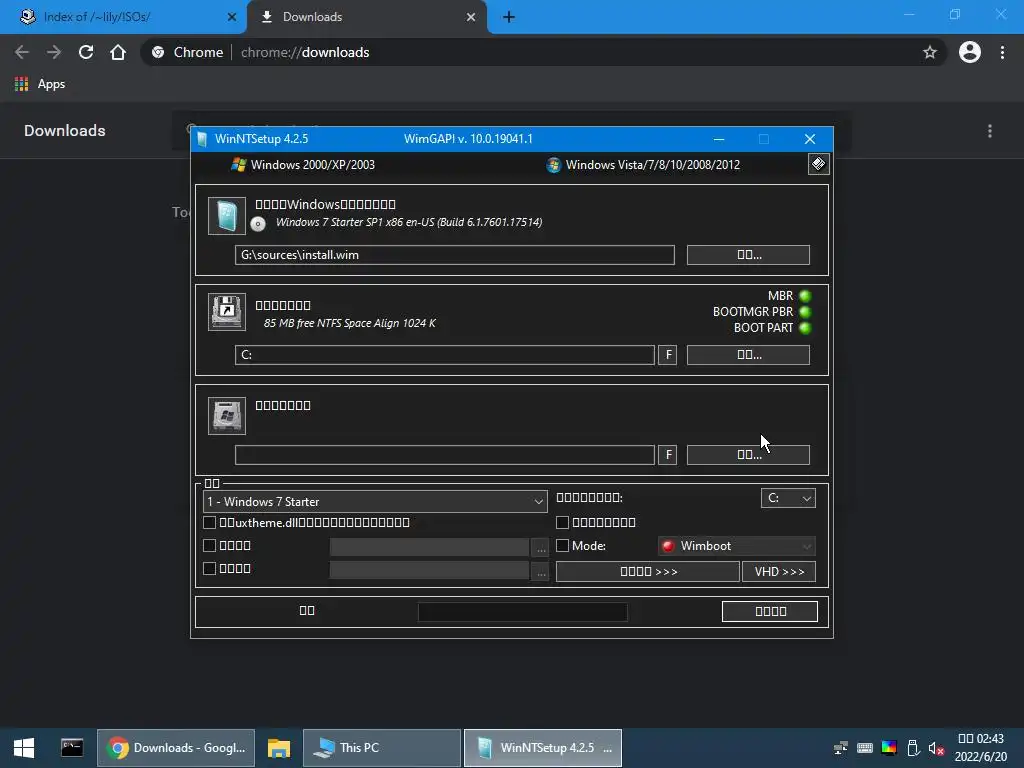Bookmark this page with the star icon

[930, 52]
